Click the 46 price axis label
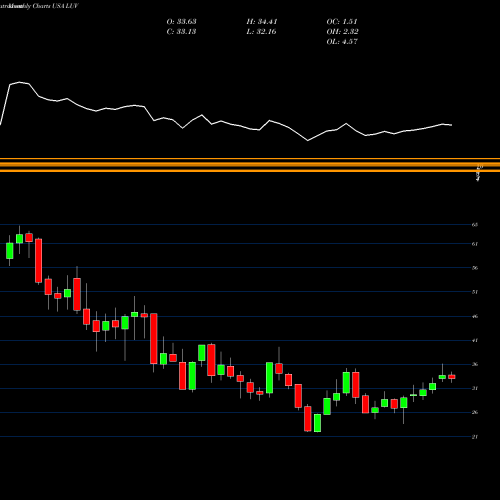Viewport: 500px width, 500px height. point(475,316)
